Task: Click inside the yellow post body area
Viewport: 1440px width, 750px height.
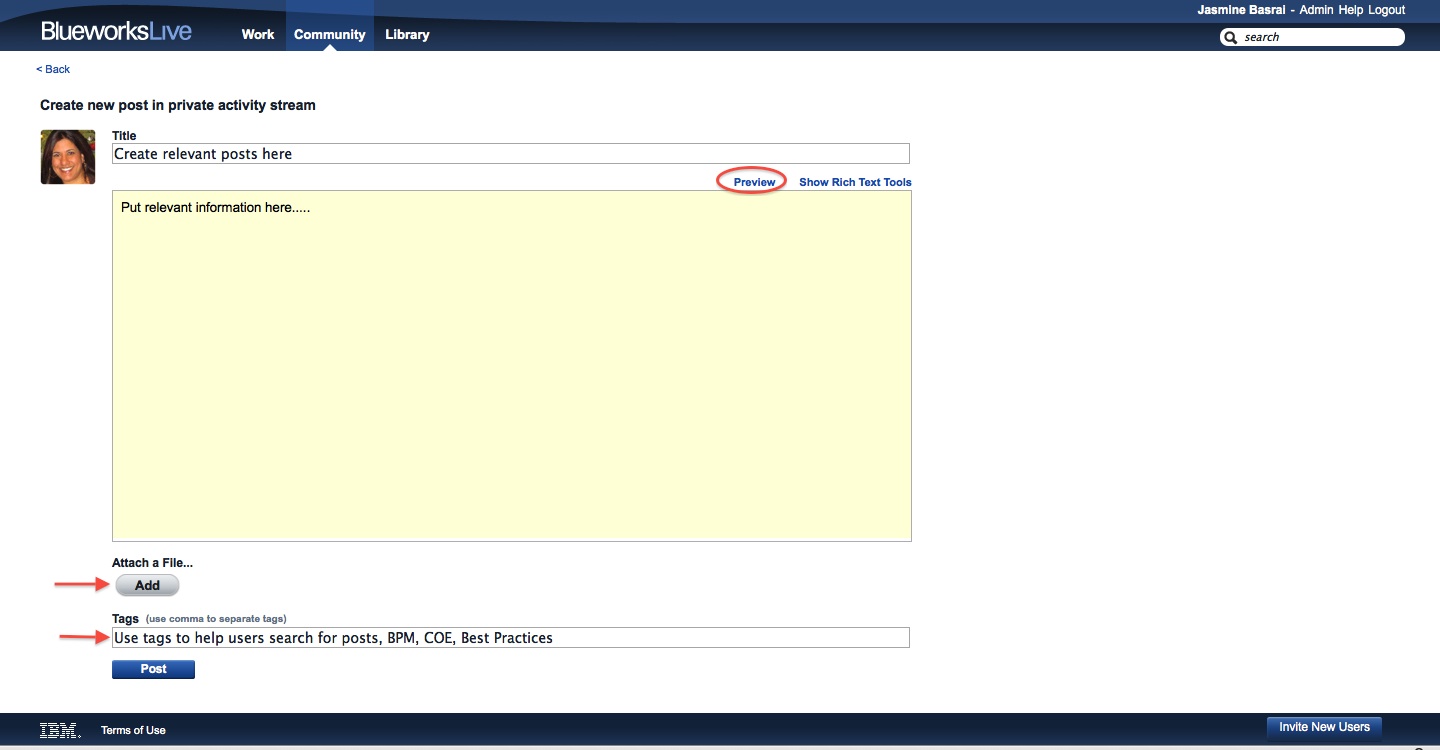Action: pyautogui.click(x=512, y=366)
